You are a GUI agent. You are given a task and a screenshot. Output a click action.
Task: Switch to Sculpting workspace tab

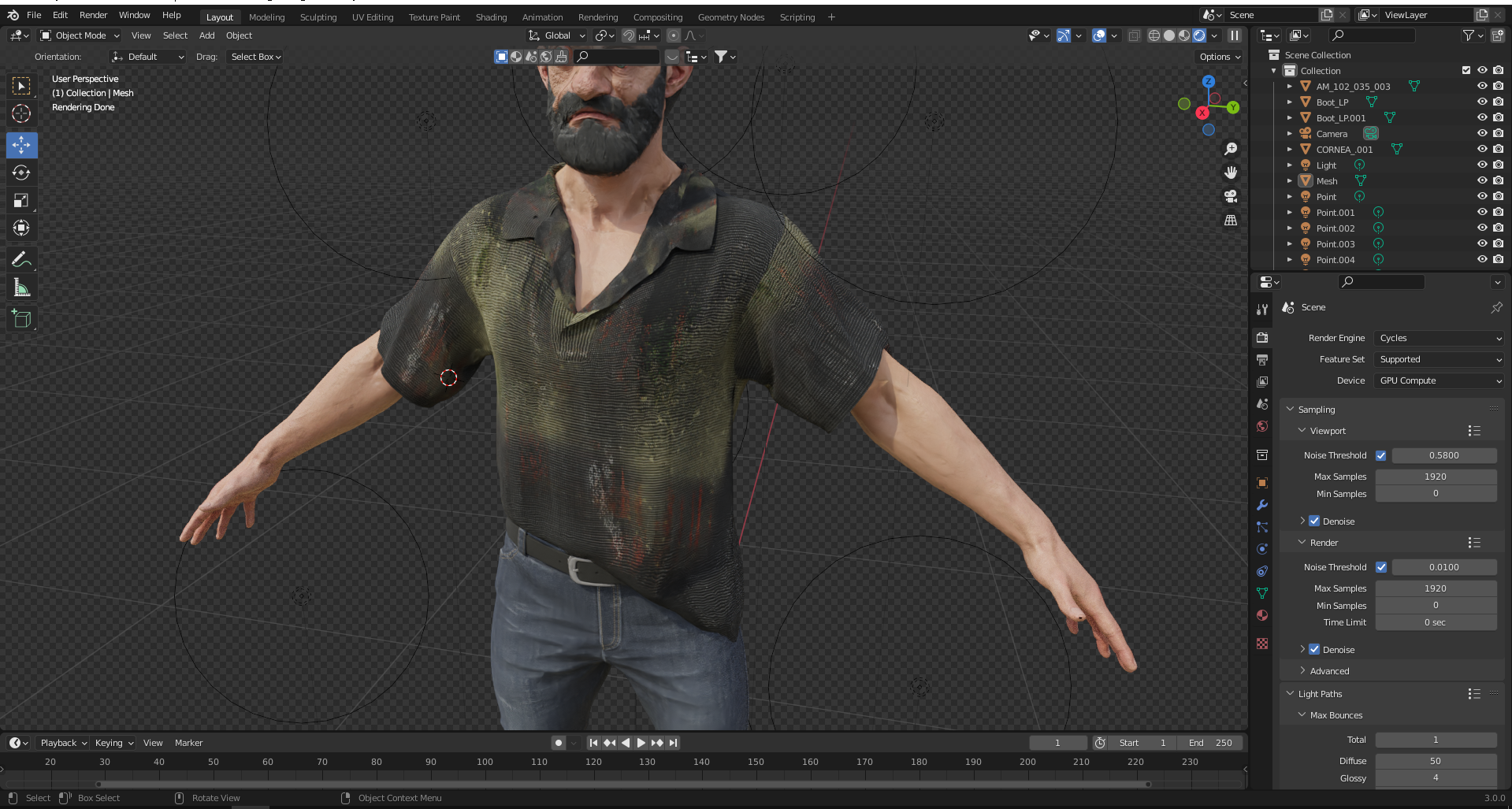pyautogui.click(x=318, y=17)
